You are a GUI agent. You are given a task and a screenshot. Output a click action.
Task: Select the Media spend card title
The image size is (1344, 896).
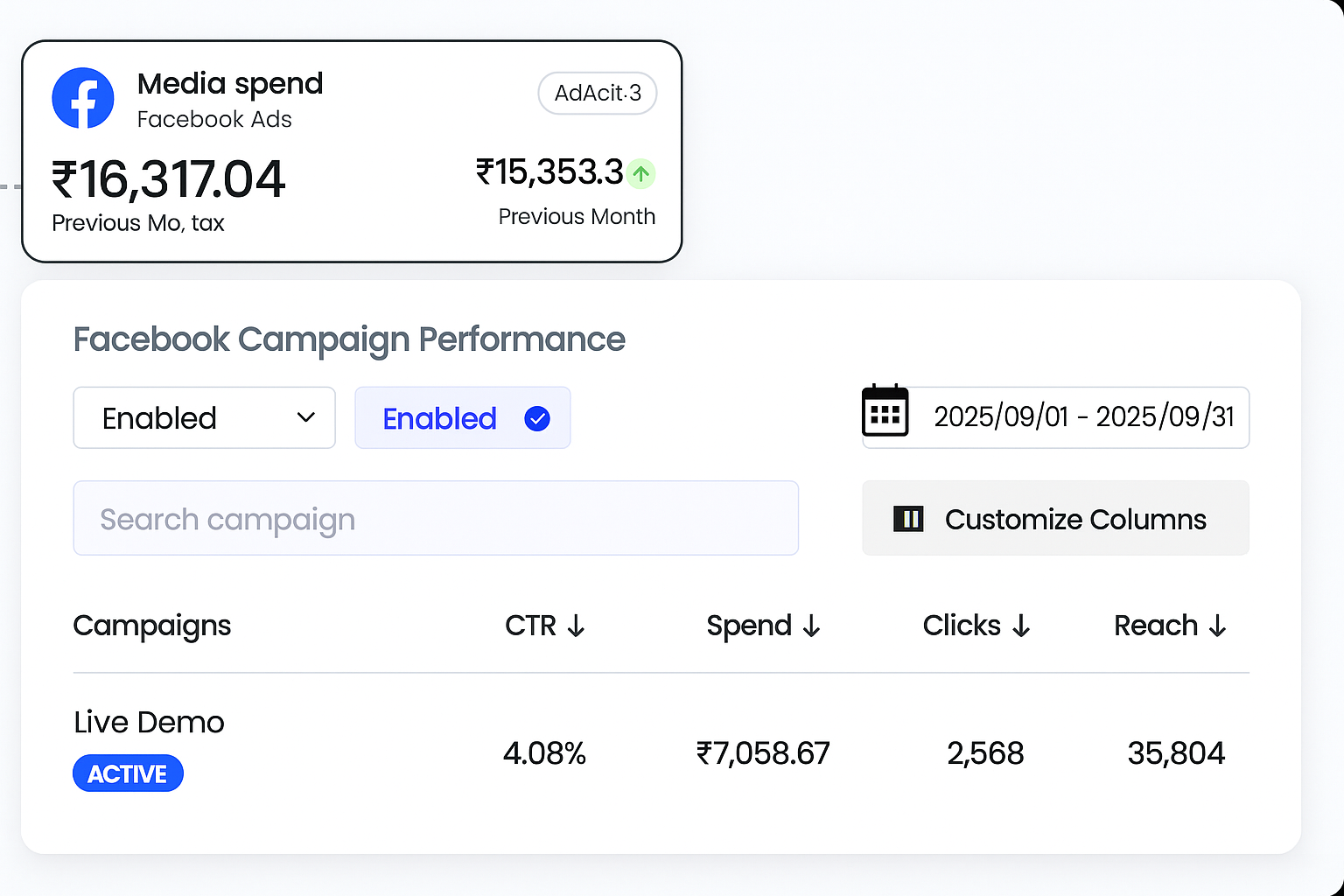click(230, 84)
